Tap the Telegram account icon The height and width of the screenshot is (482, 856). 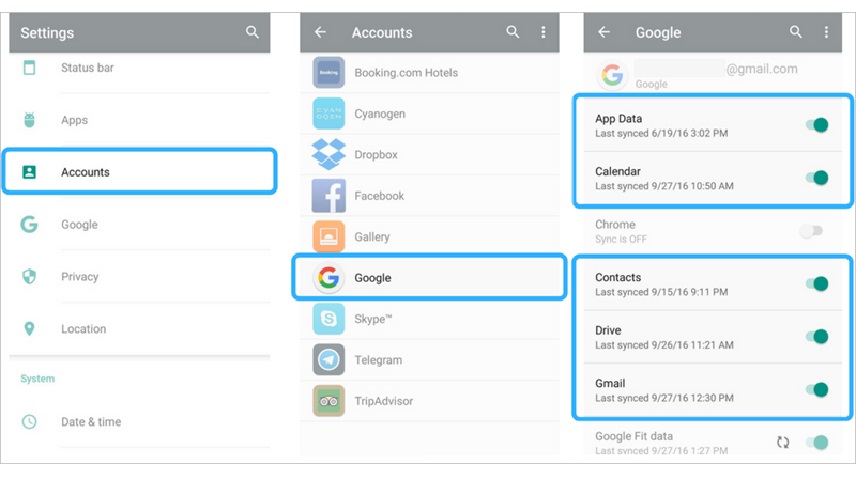pyautogui.click(x=329, y=360)
